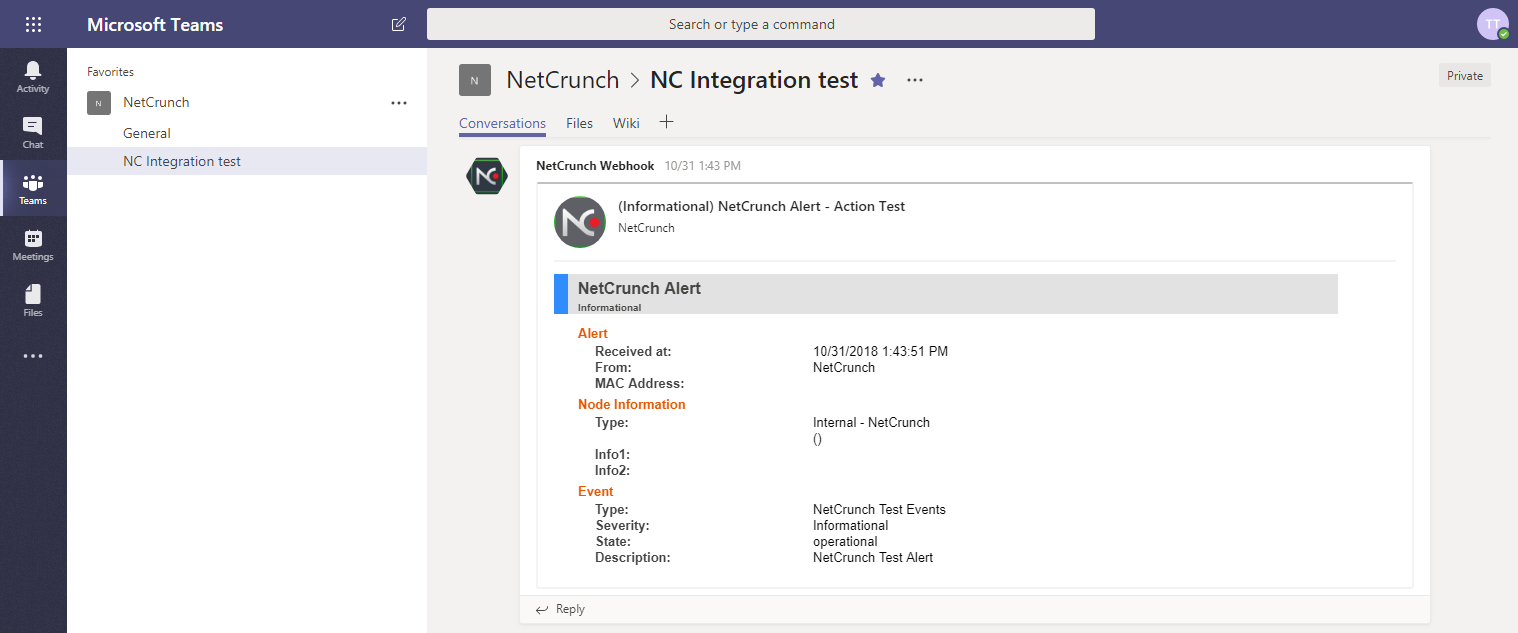
Task: Click the Node Information section heading
Action: [631, 404]
